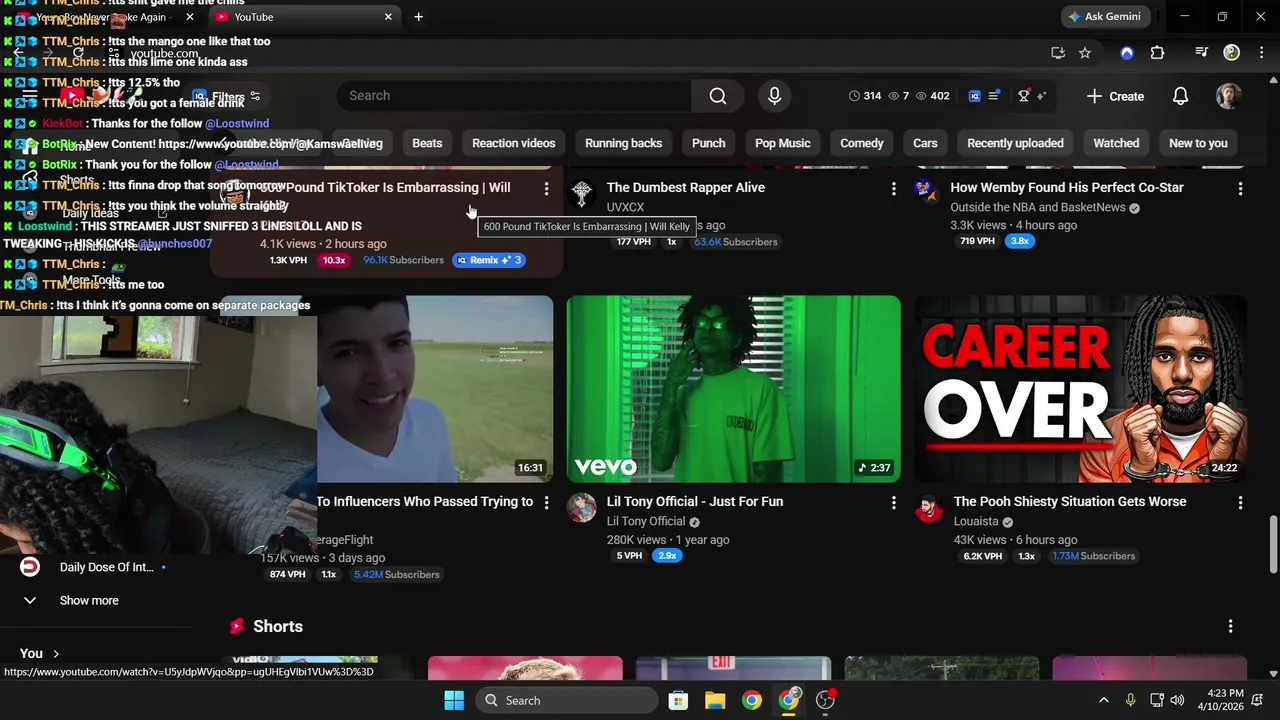1280x720 pixels.
Task: Select the Comedy chip
Action: point(861,143)
